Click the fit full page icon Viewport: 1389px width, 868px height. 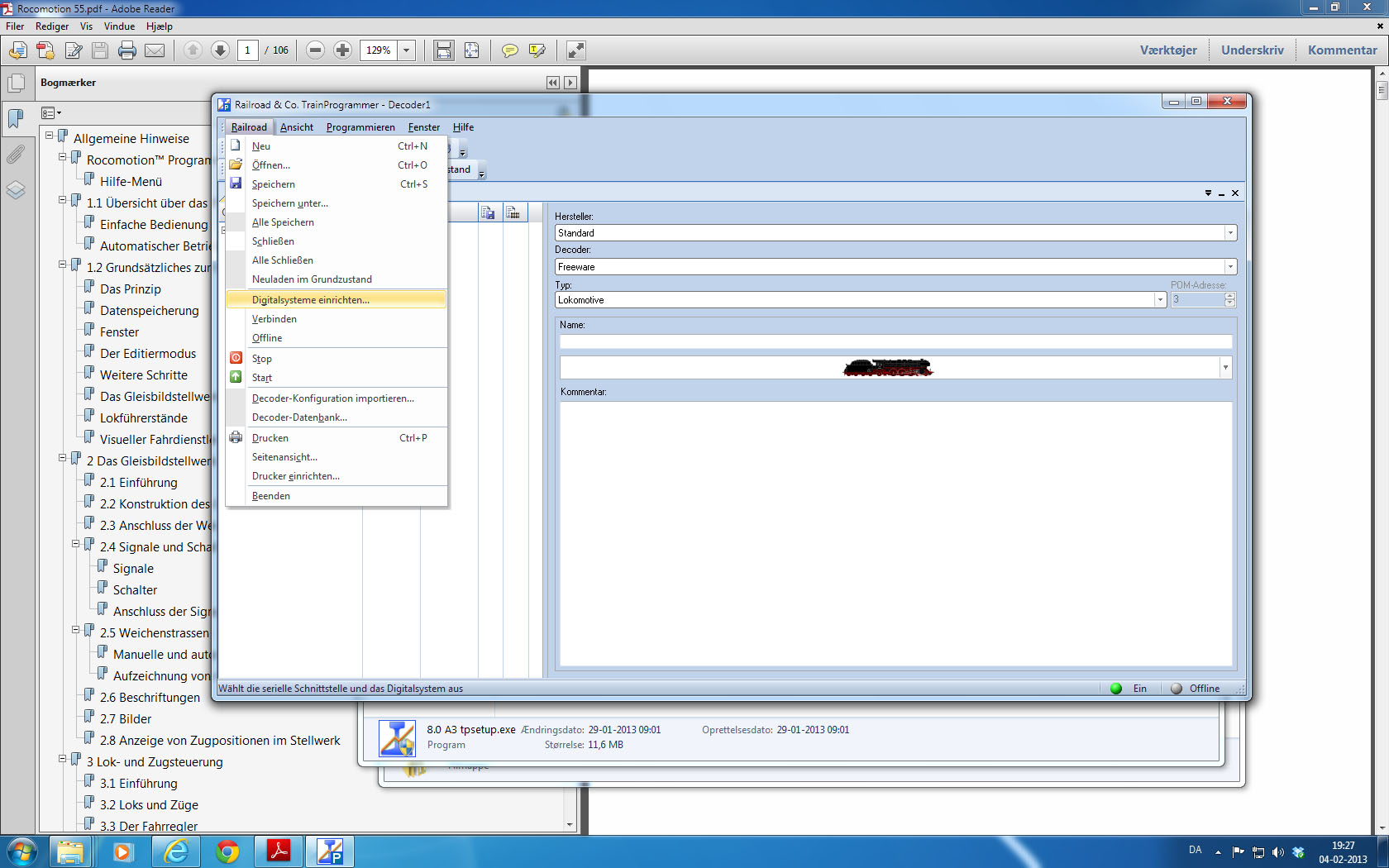pos(471,50)
